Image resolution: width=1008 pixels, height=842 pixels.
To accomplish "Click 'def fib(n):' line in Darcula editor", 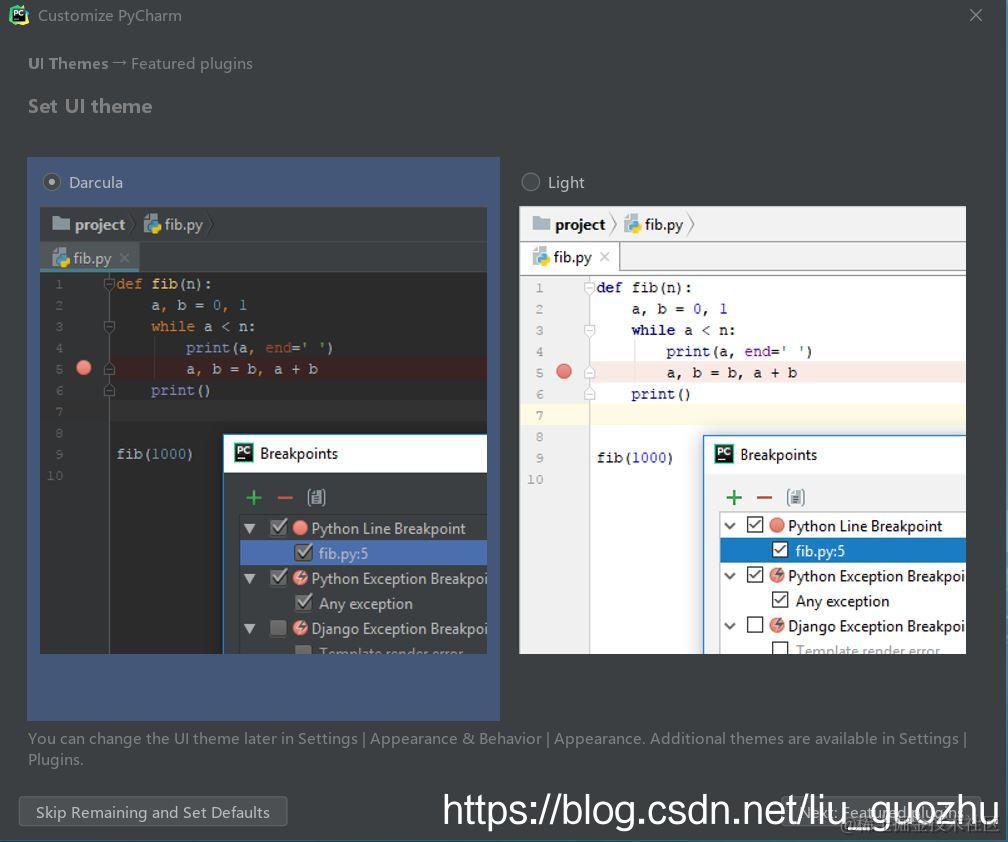I will (164, 283).
